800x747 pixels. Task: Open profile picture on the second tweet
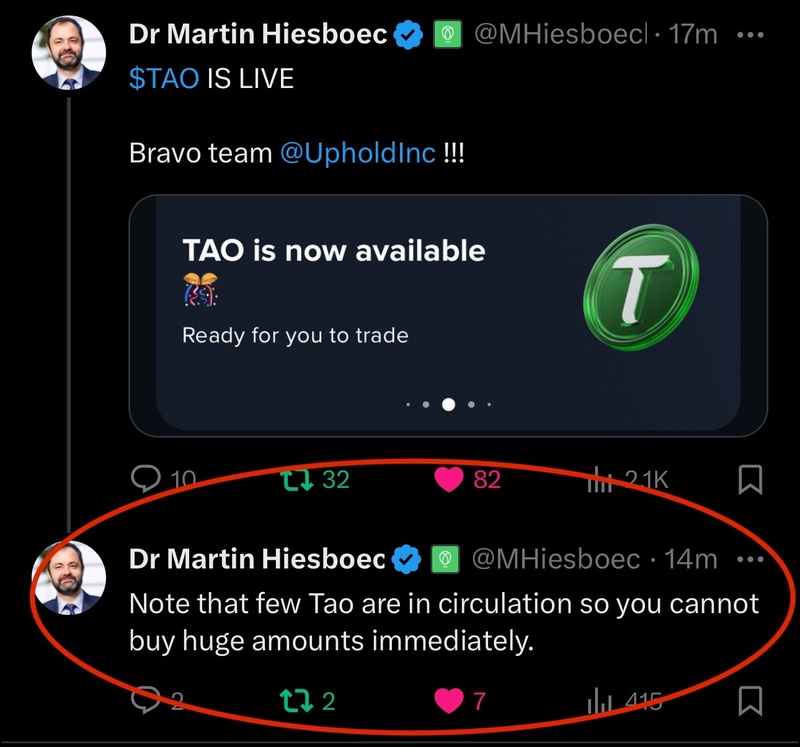[x=68, y=579]
